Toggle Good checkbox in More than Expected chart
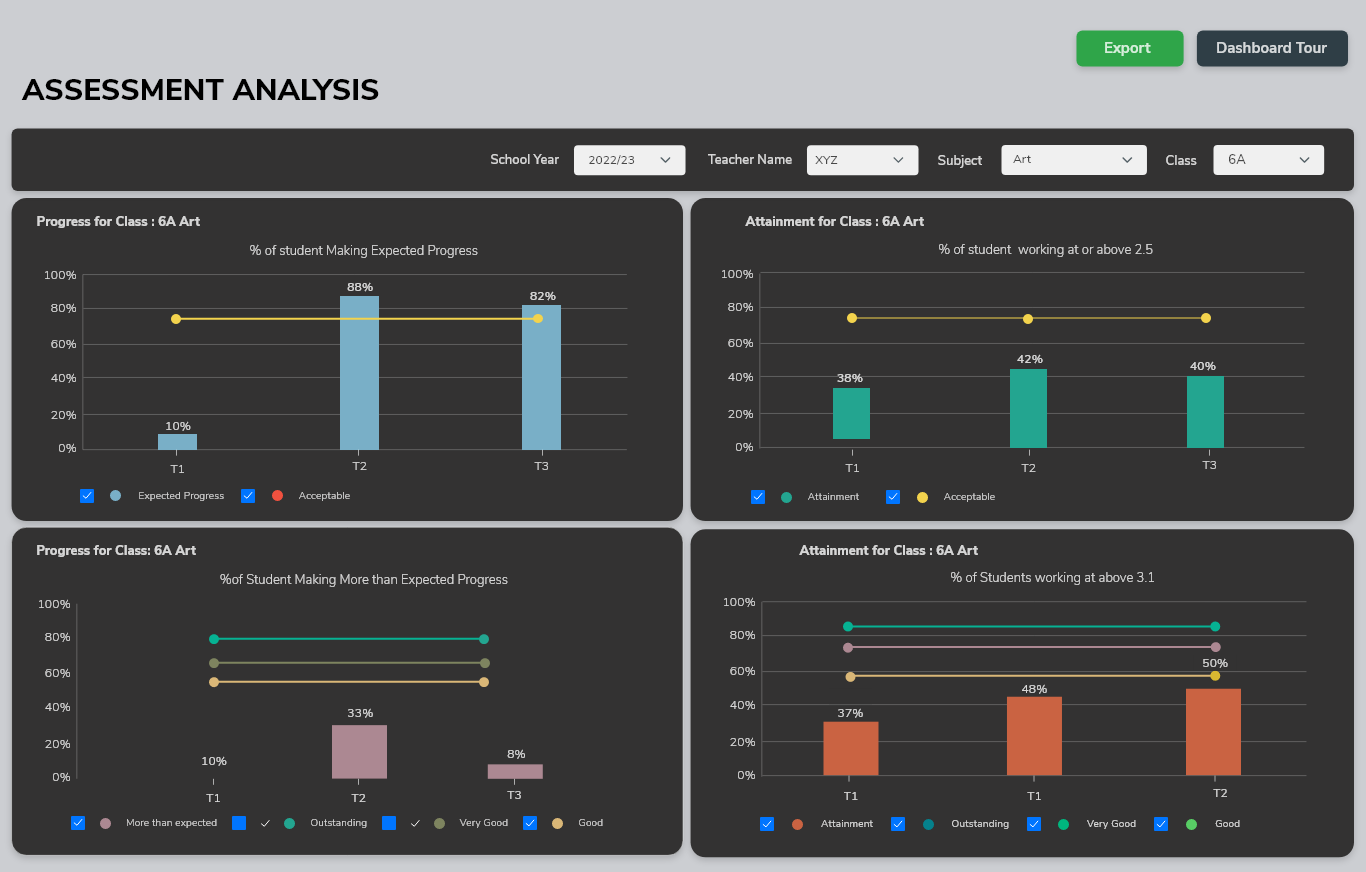The image size is (1366, 872). click(x=530, y=823)
